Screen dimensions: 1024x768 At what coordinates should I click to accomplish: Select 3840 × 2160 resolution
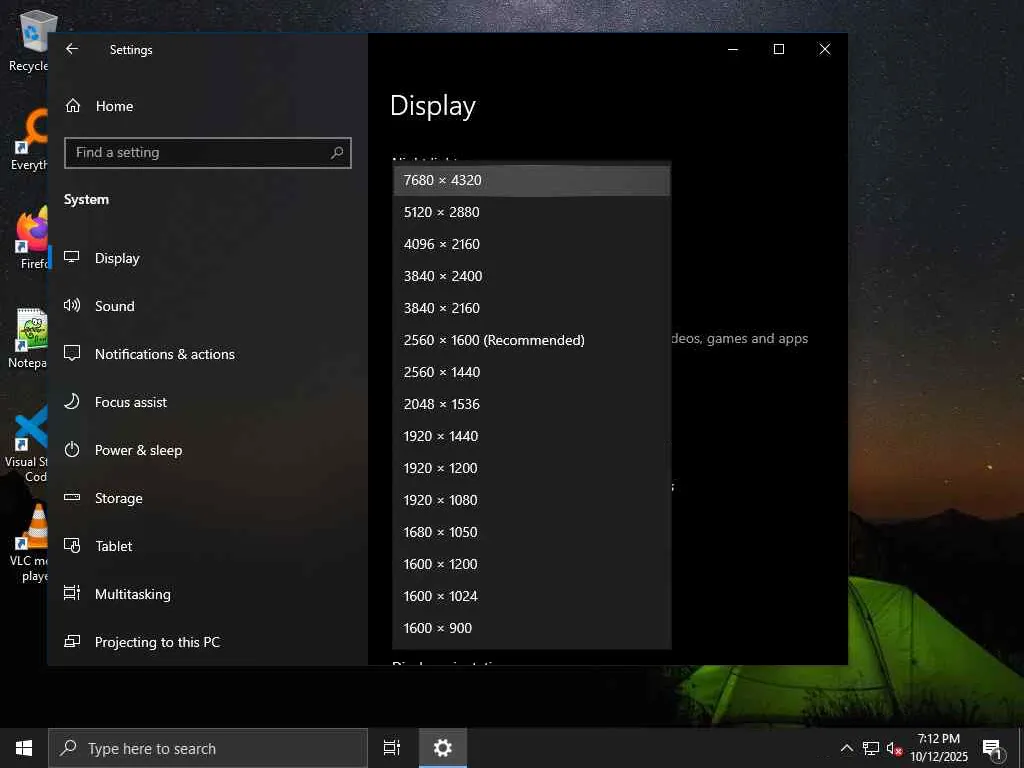[532, 308]
